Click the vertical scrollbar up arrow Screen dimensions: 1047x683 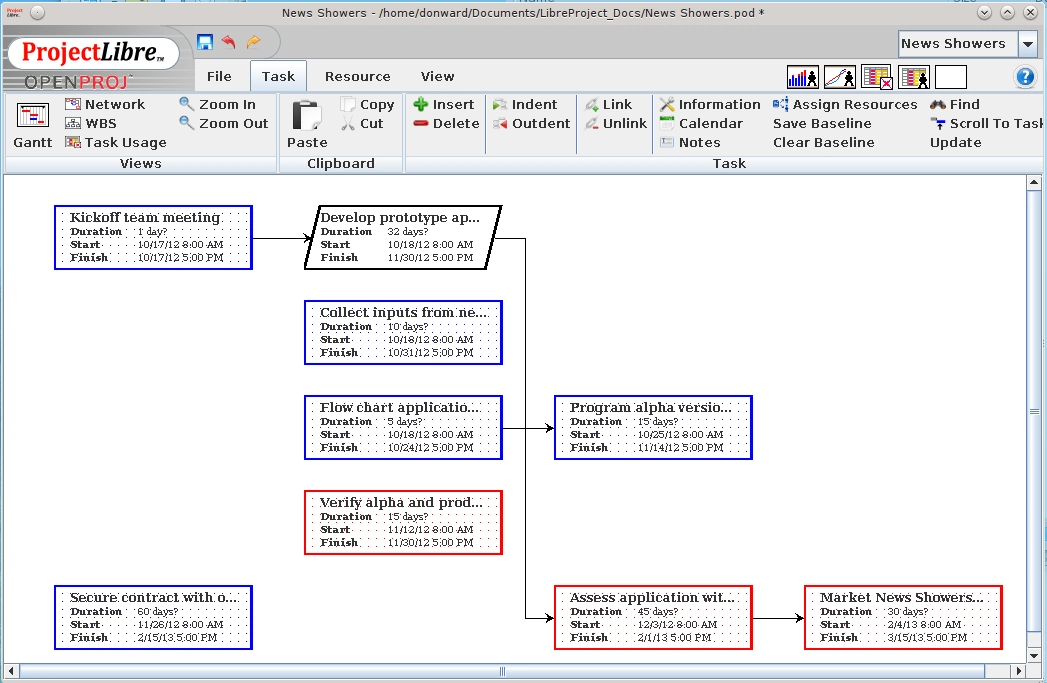point(1034,182)
